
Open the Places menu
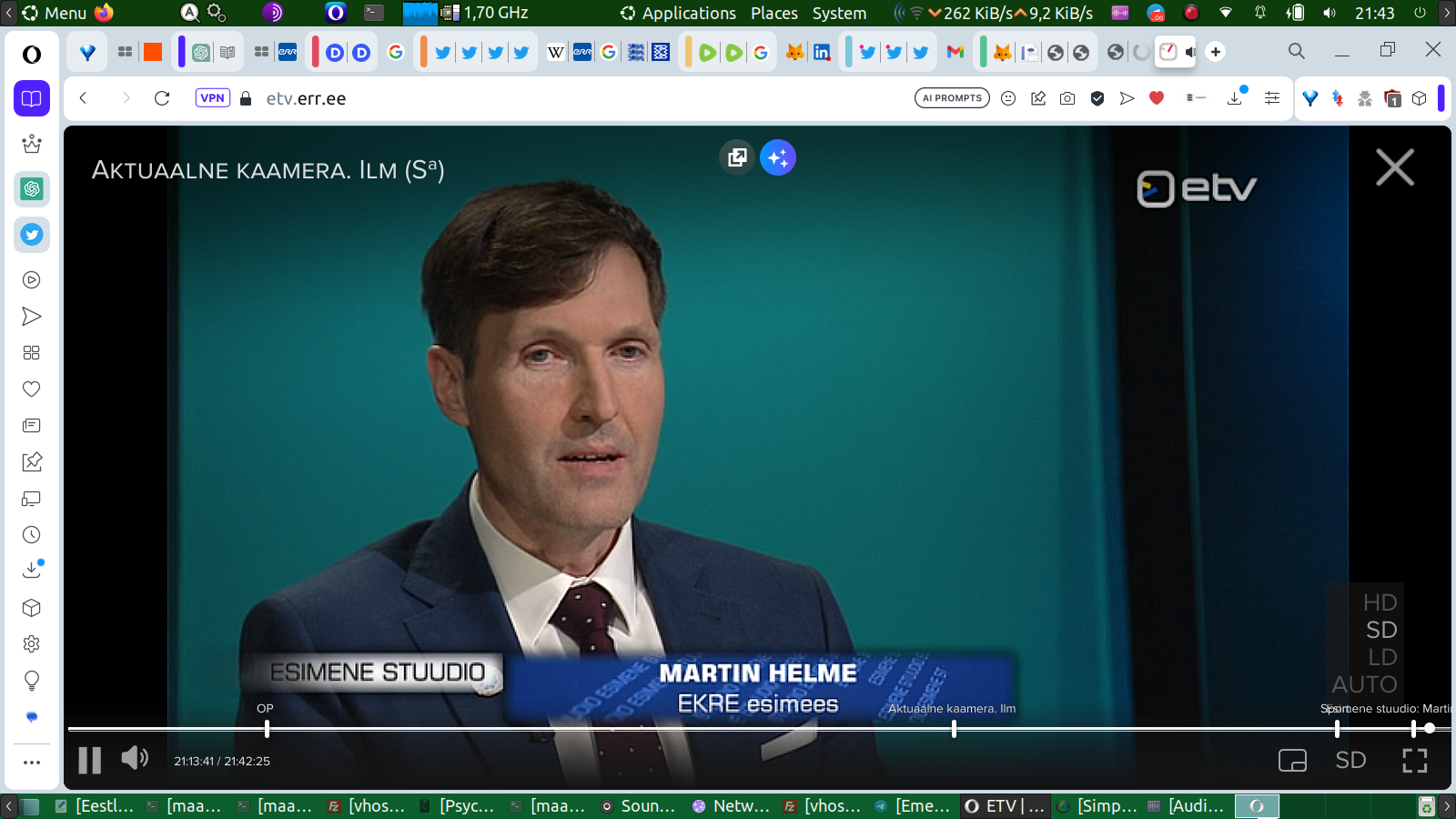[773, 13]
